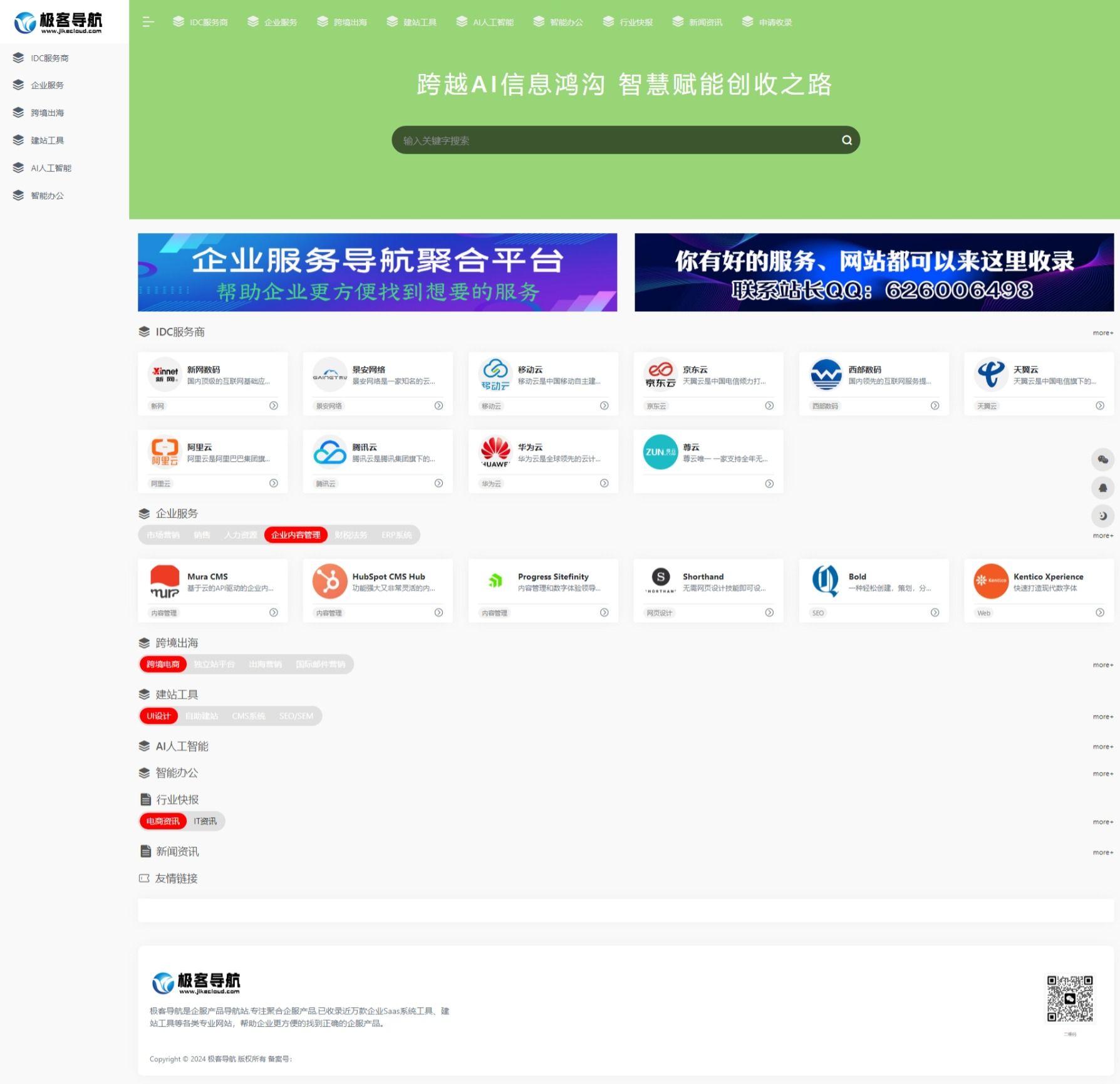Switch to the UI设计 tab
Screen dimensions: 1120x1084
pos(158,716)
